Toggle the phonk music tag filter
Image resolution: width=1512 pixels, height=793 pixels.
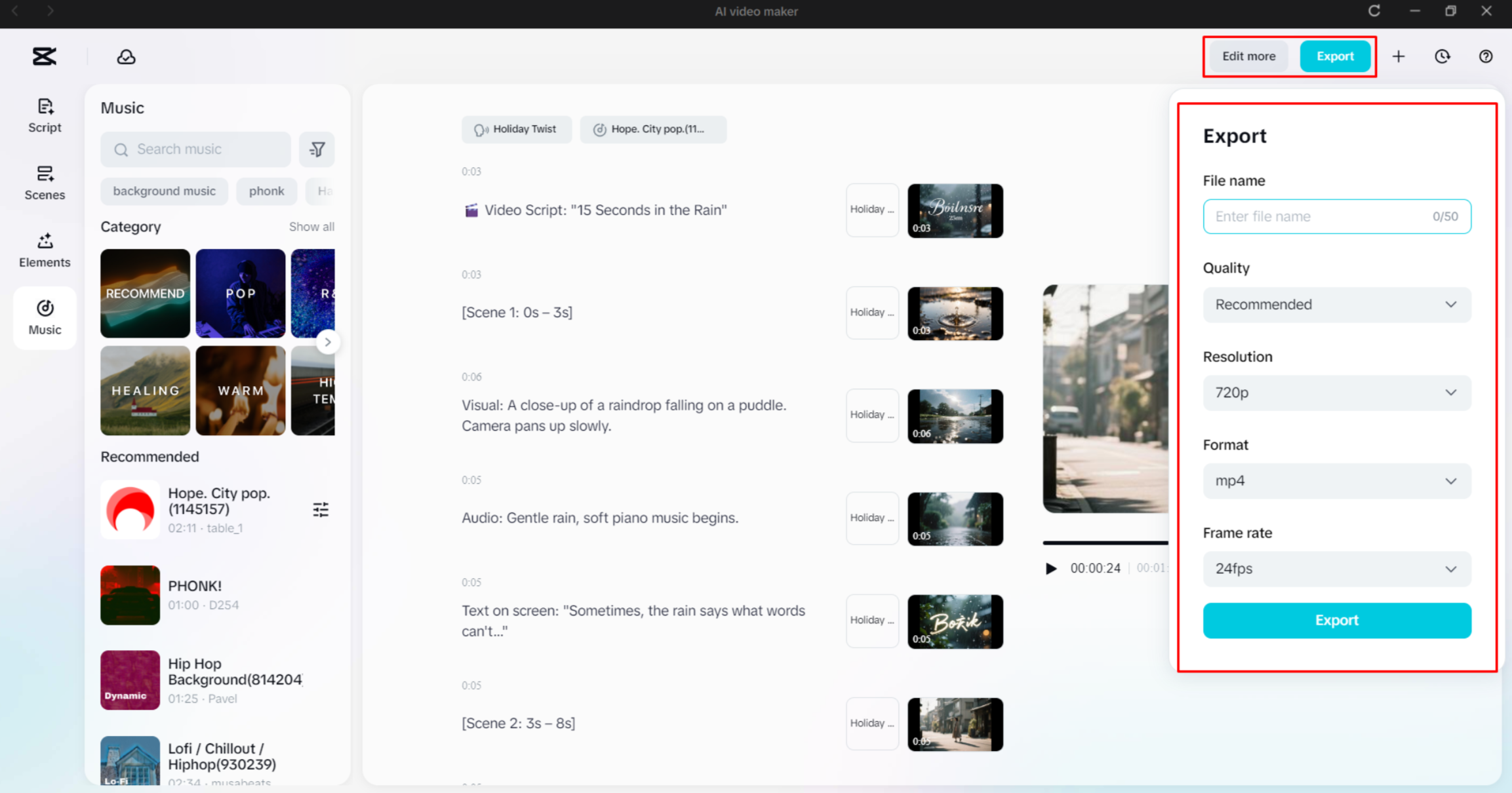click(x=266, y=191)
